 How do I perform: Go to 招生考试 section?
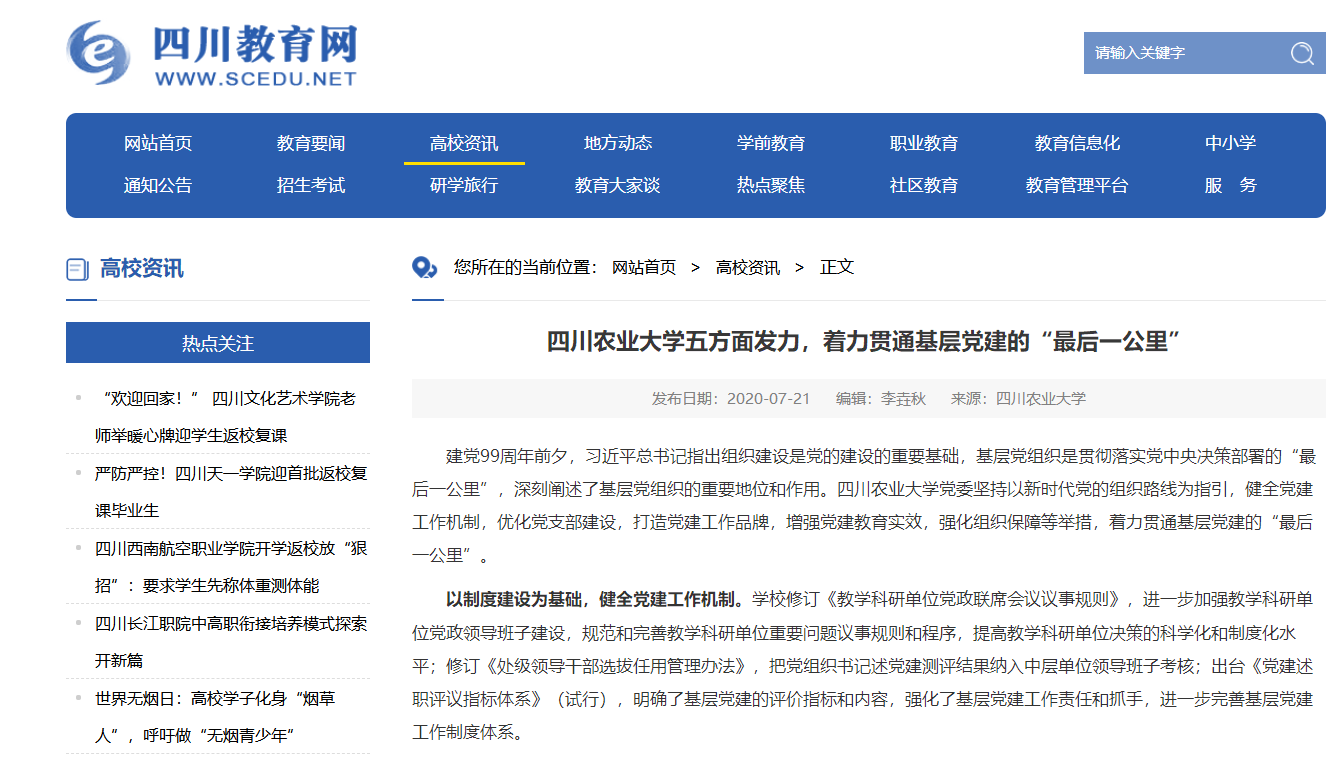pos(311,185)
